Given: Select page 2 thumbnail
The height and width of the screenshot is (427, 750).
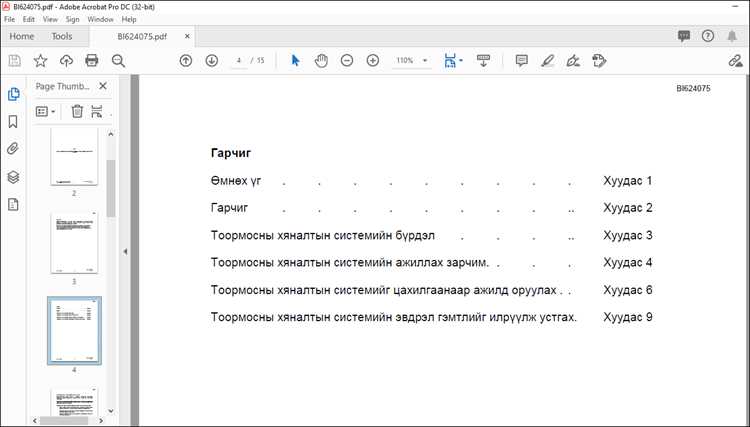Looking at the screenshot, I should (74, 156).
